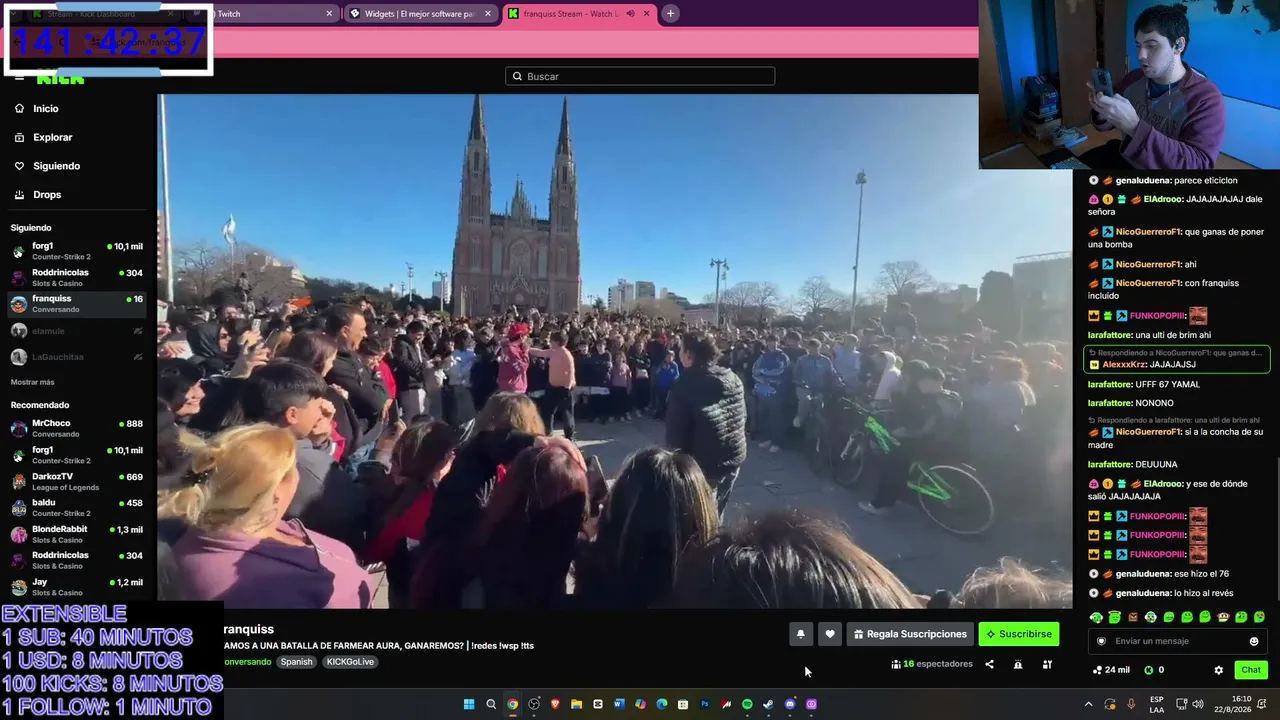This screenshot has width=1280, height=720.
Task: Go to Siguiendo in the sidebar
Action: click(x=56, y=166)
